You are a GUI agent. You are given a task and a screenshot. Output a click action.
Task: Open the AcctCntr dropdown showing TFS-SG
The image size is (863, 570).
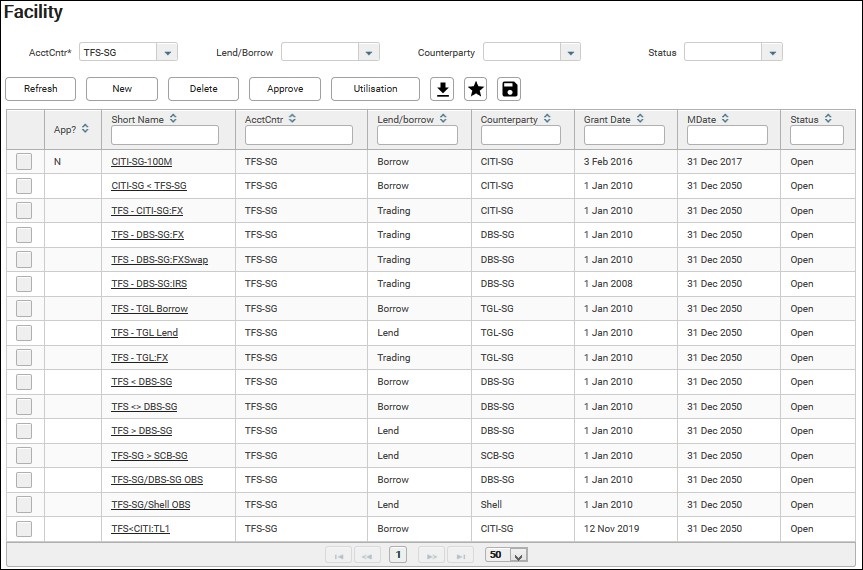pos(167,52)
